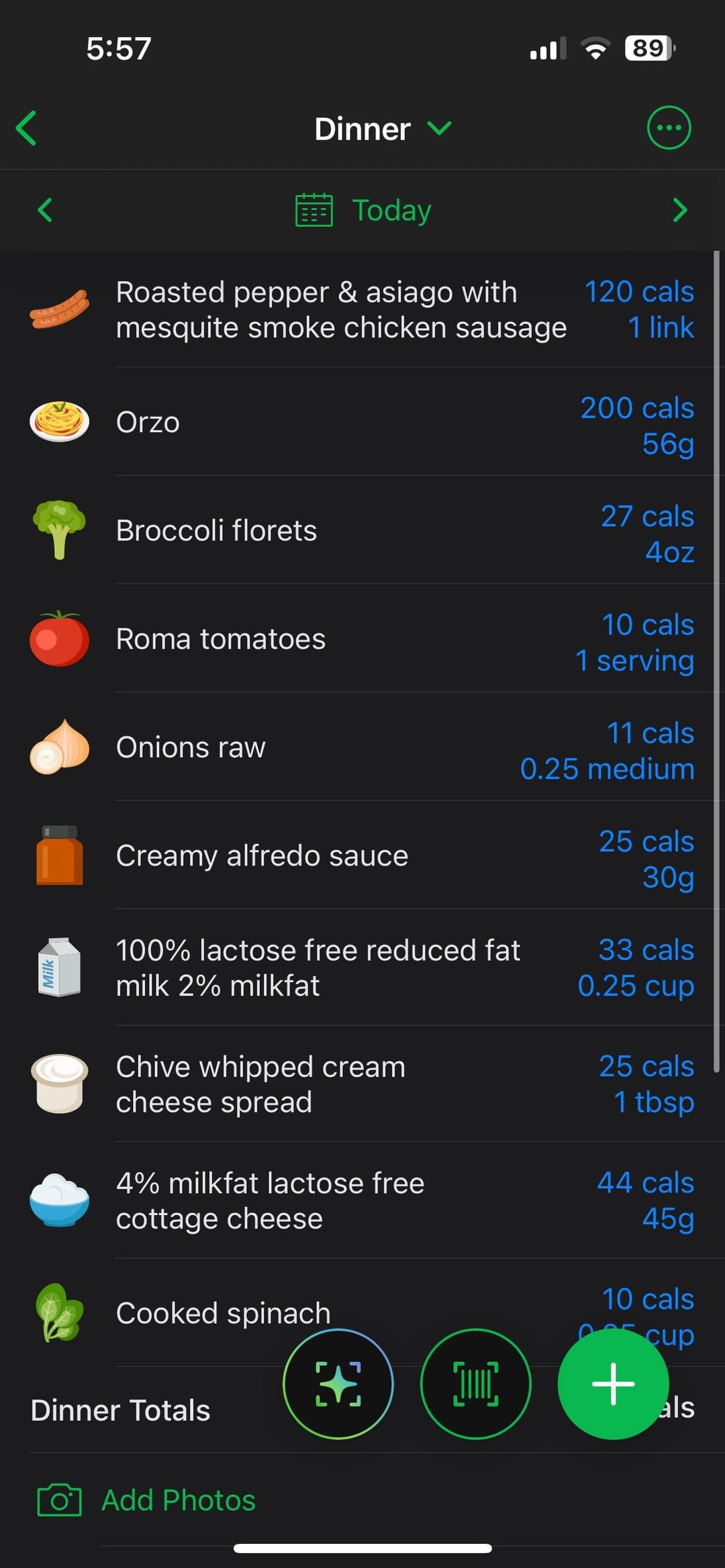The width and height of the screenshot is (725, 1568).
Task: Go to the previous day
Action: [45, 210]
